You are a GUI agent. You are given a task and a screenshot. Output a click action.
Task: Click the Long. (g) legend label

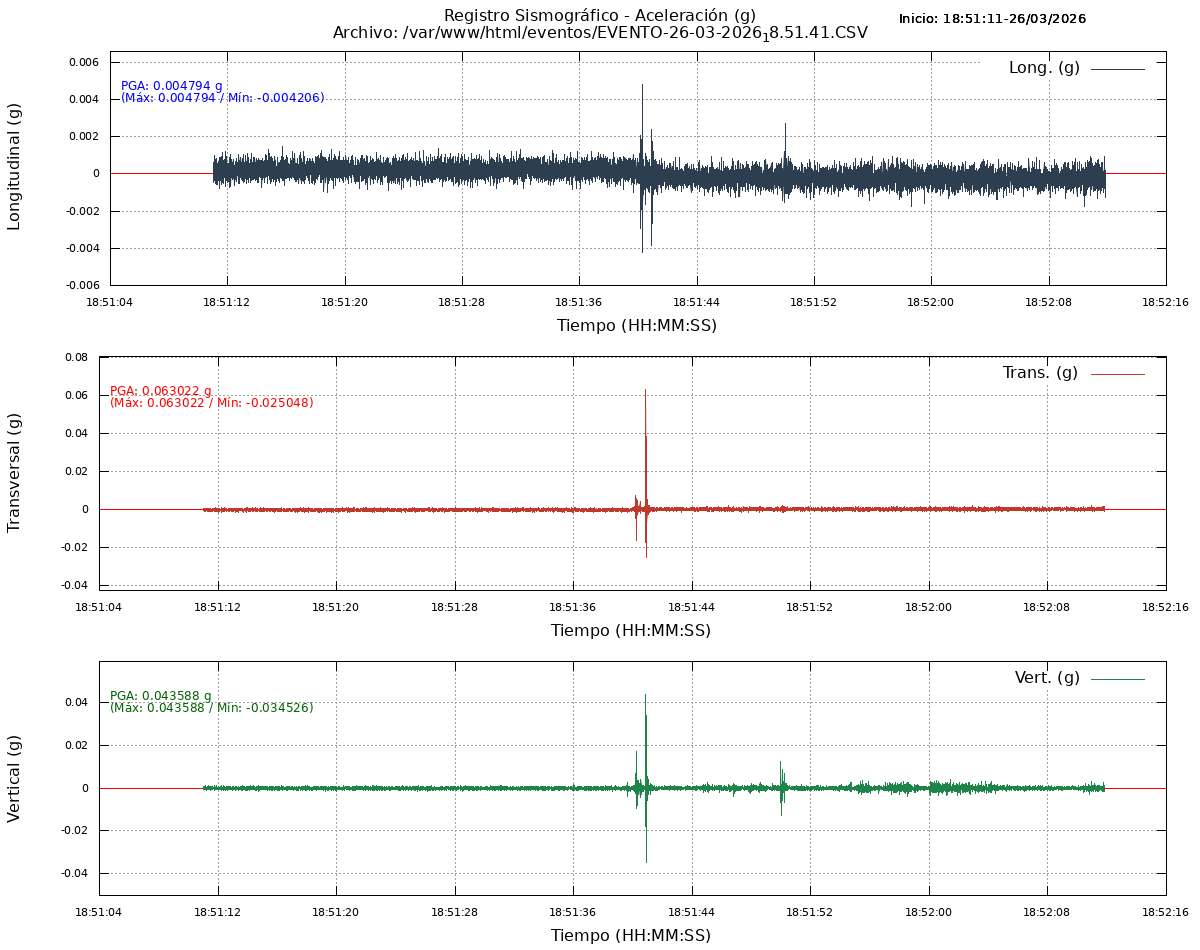pos(1044,68)
